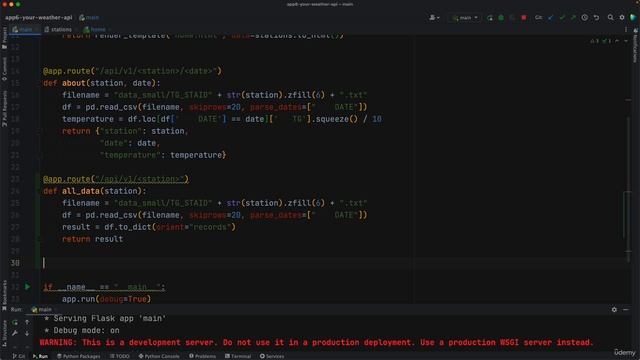The height and width of the screenshot is (360, 640).
Task: Open IDE settings gear in top toolbar
Action: click(622, 18)
